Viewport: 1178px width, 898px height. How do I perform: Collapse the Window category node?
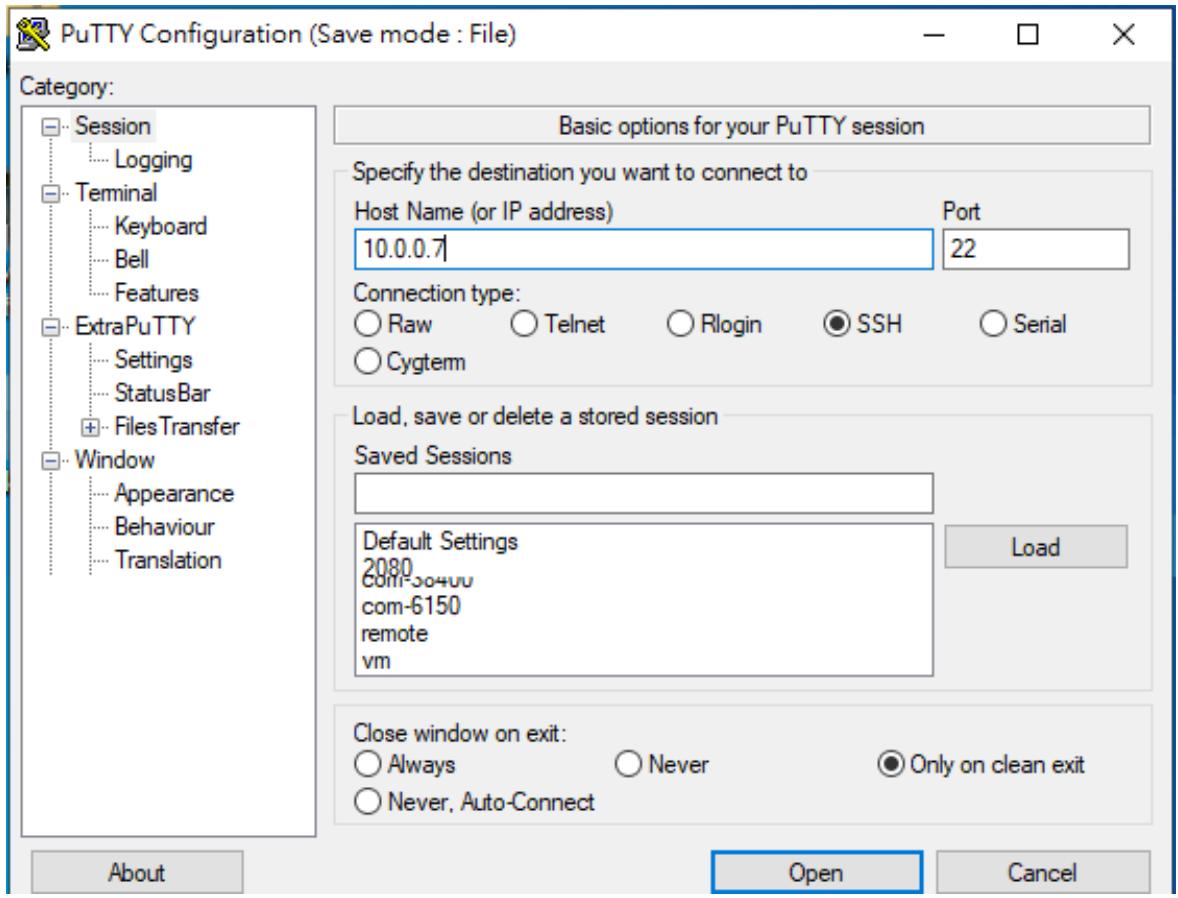point(50,461)
